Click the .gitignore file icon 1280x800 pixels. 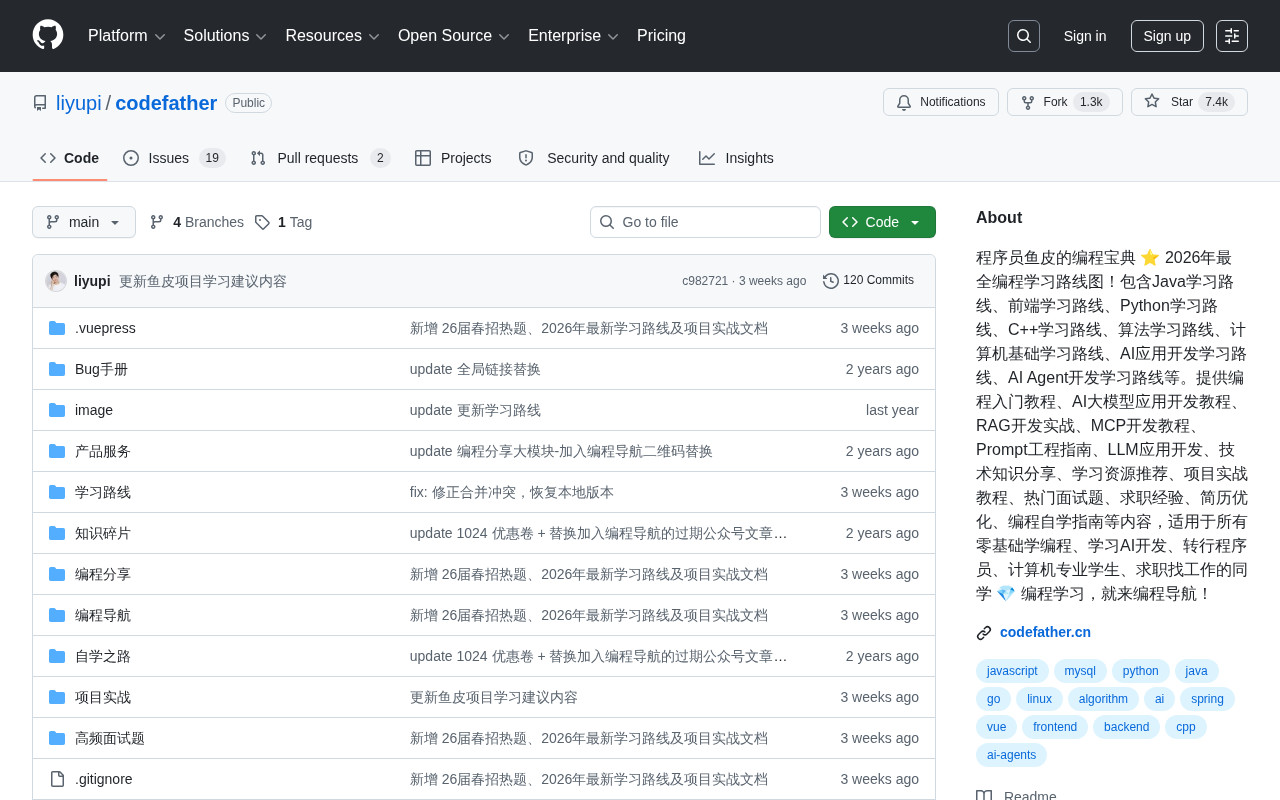pyautogui.click(x=57, y=779)
